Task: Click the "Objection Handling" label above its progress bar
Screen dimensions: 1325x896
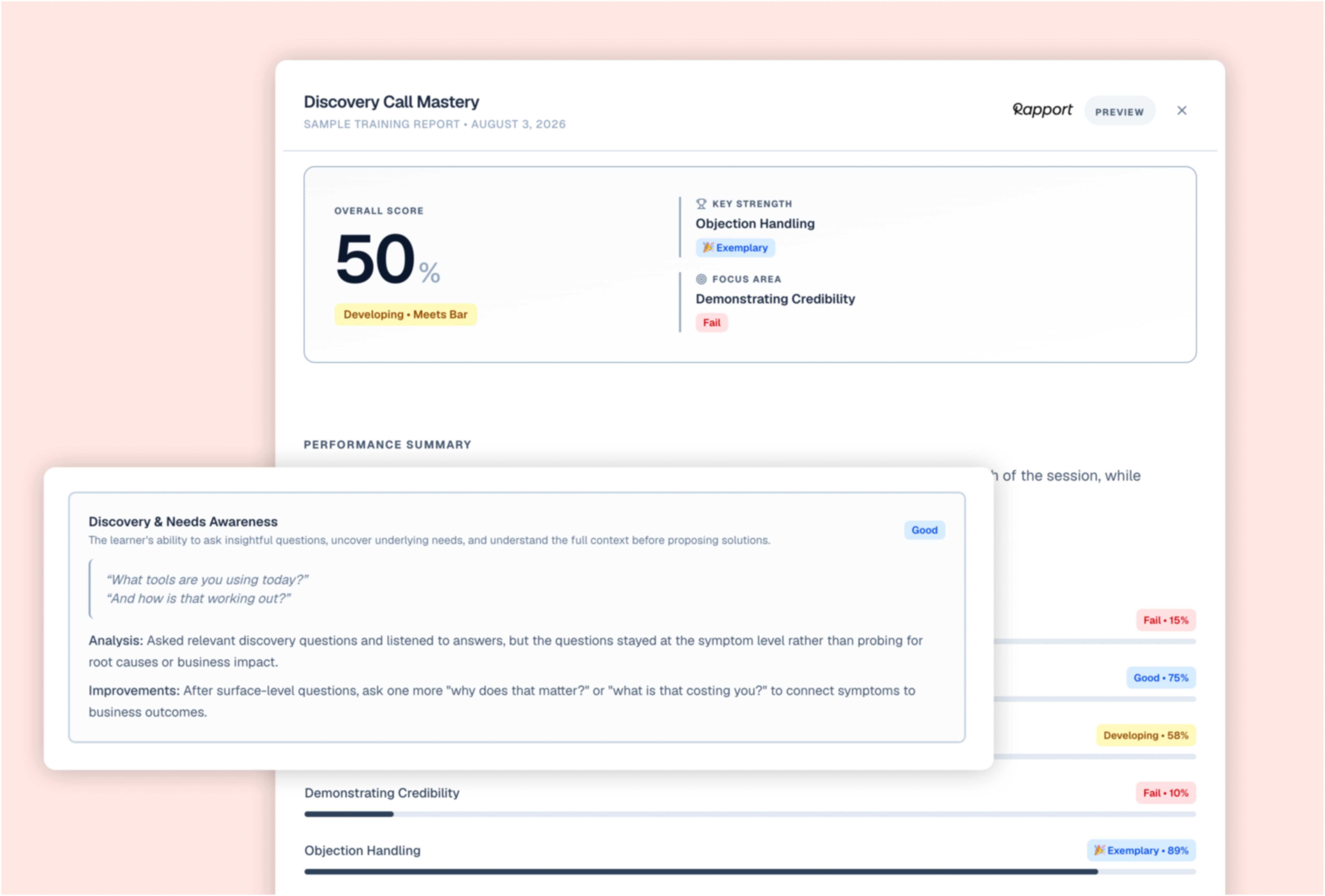Action: (x=363, y=851)
